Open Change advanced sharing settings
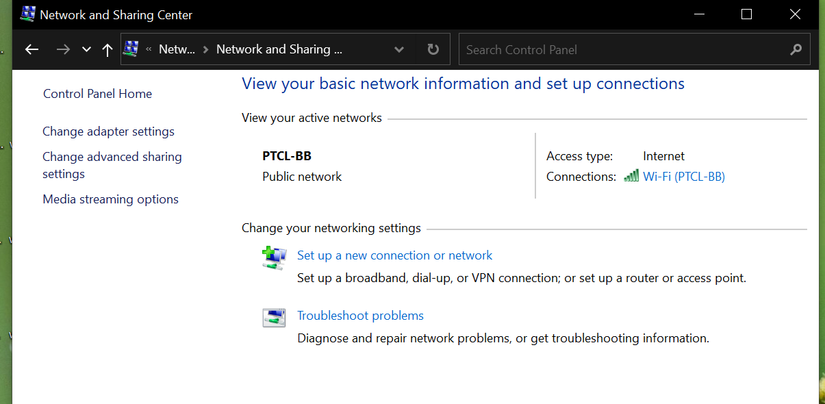825x404 pixels. (x=112, y=165)
